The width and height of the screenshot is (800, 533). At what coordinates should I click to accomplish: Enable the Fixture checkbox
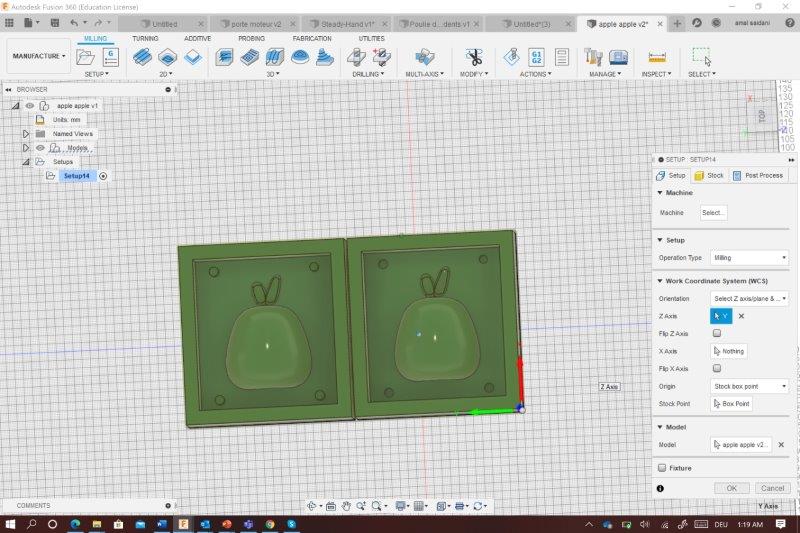point(662,468)
